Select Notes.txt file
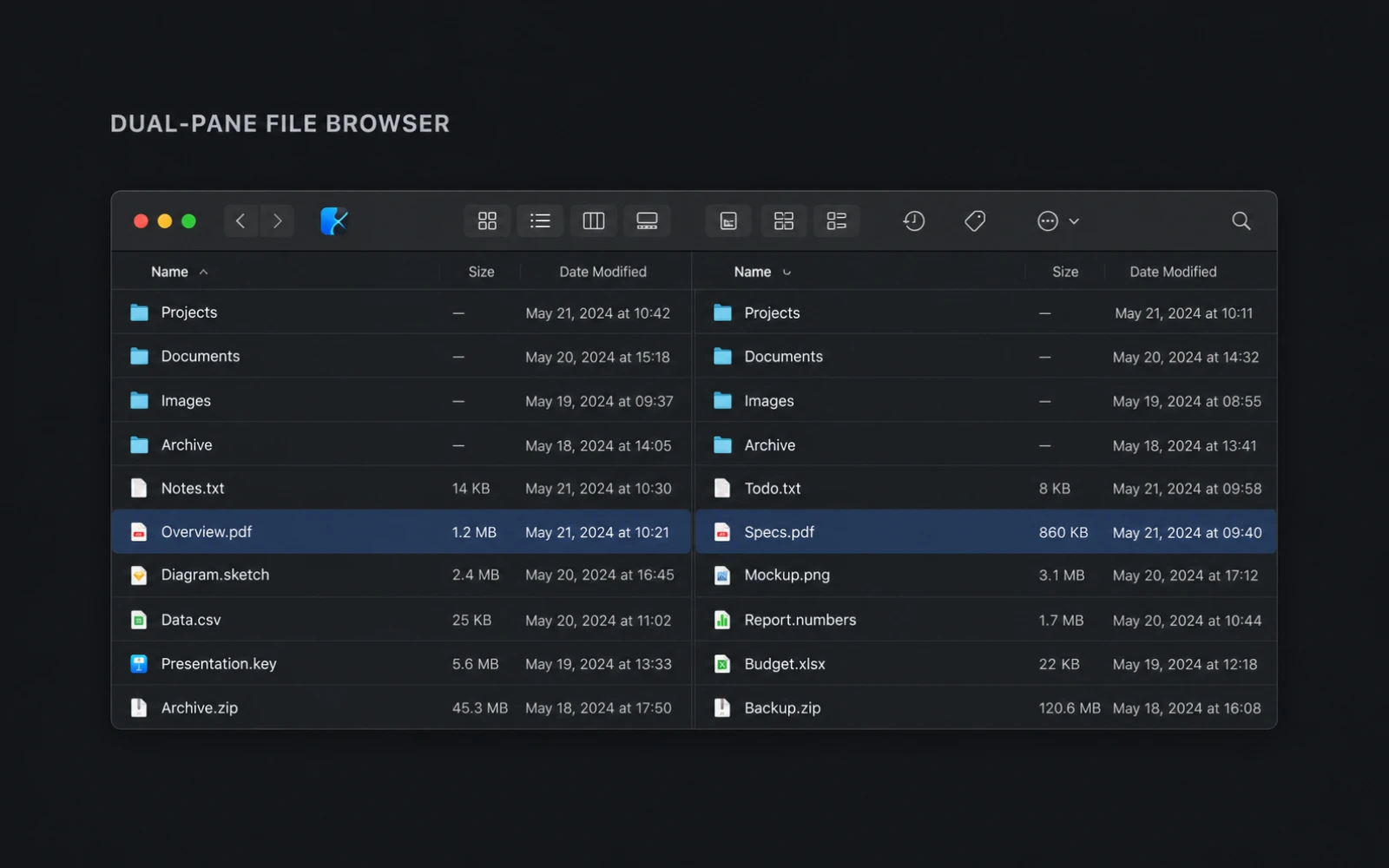 [x=401, y=489]
